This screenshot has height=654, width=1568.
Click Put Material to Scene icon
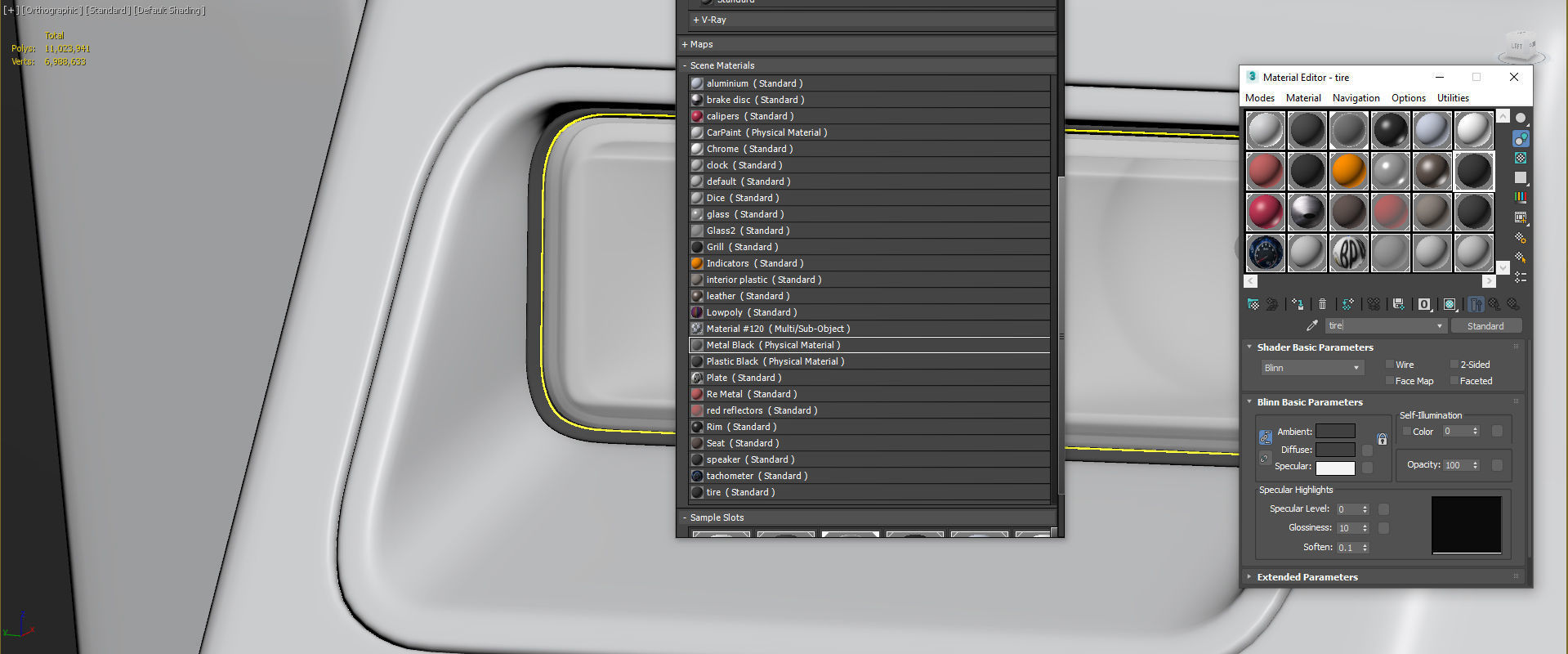point(1272,304)
